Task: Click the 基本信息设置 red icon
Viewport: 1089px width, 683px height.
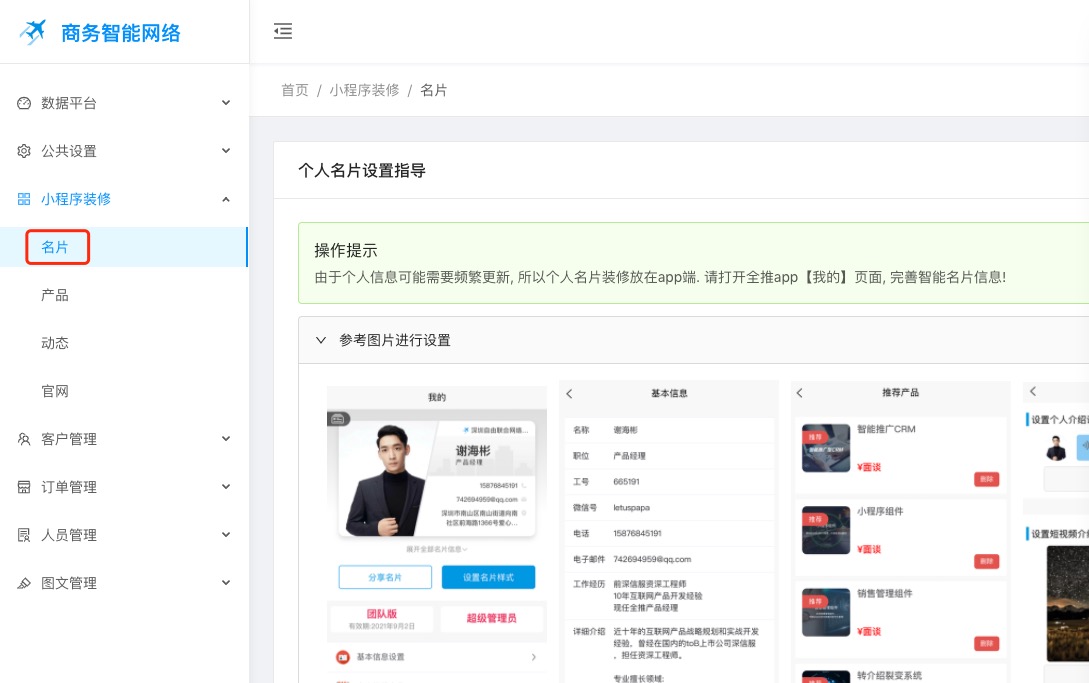Action: pos(342,657)
